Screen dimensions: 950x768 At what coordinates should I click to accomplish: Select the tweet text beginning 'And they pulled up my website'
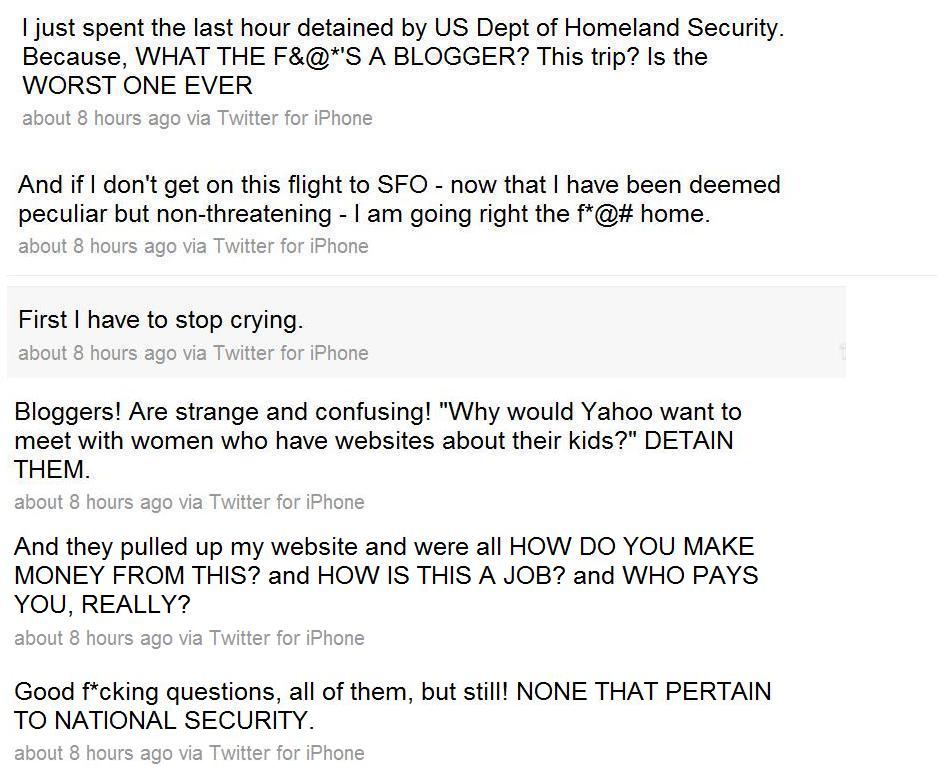(386, 575)
